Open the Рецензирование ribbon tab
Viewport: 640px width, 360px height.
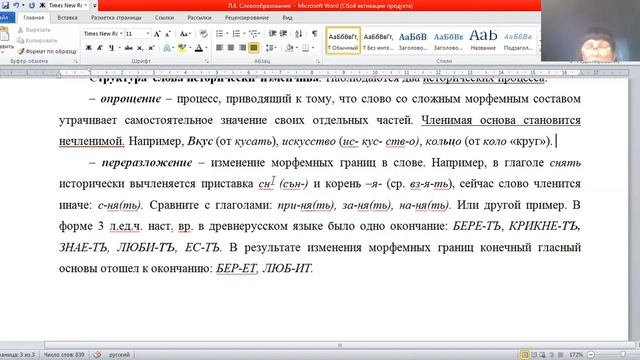click(247, 18)
